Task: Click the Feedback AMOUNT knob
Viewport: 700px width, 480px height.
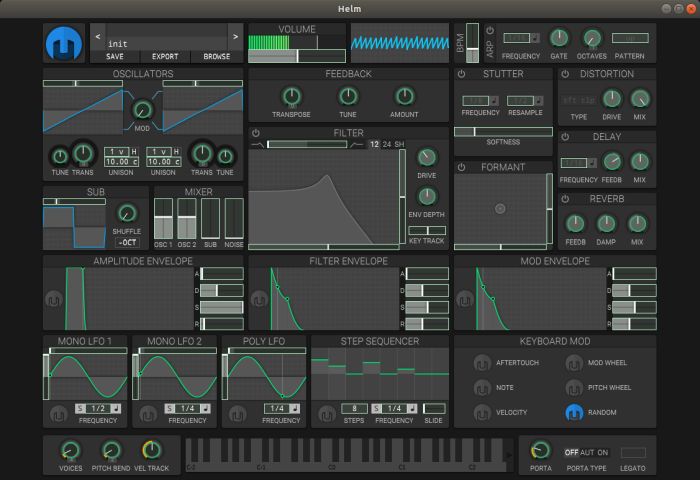Action: tap(404, 96)
